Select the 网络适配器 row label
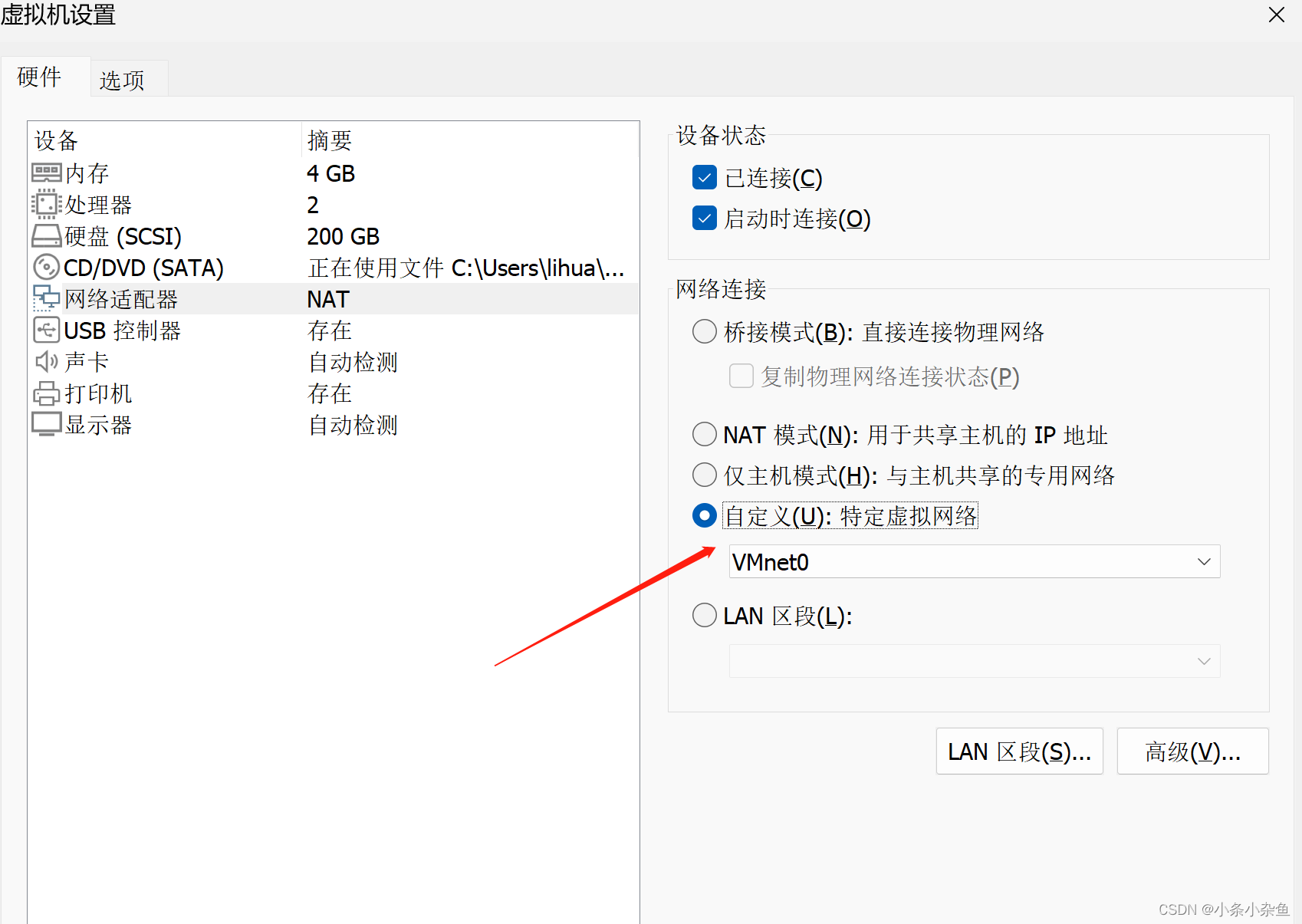The width and height of the screenshot is (1302, 924). click(121, 299)
